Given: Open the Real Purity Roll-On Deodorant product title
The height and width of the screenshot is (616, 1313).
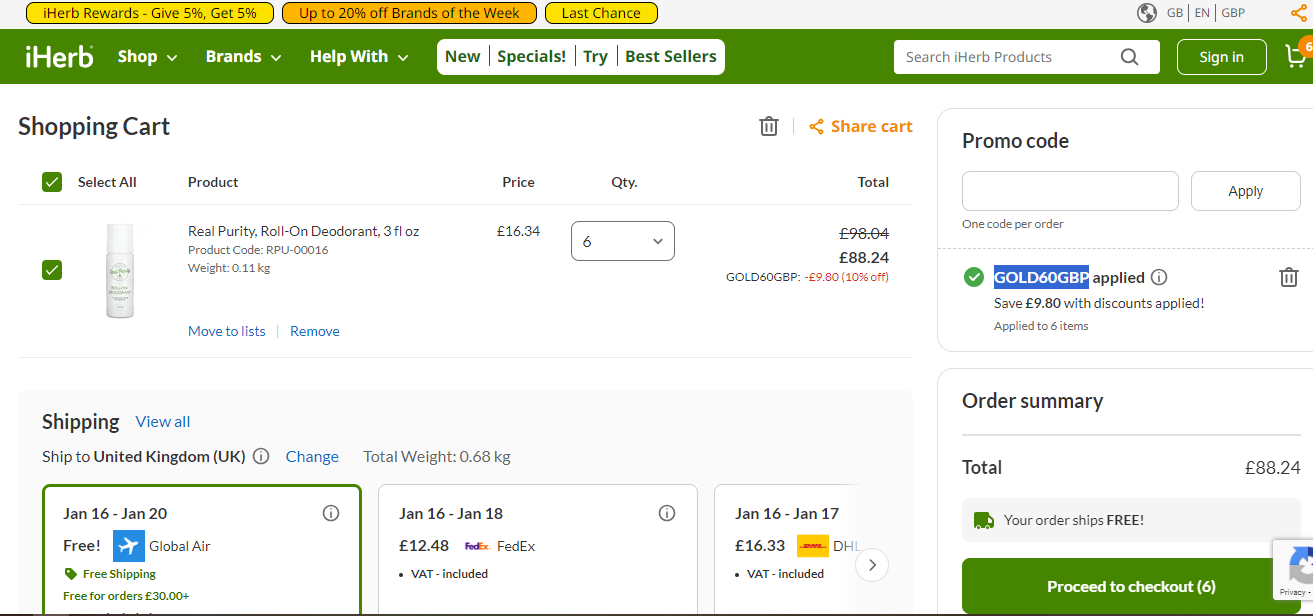Looking at the screenshot, I should pyautogui.click(x=304, y=231).
